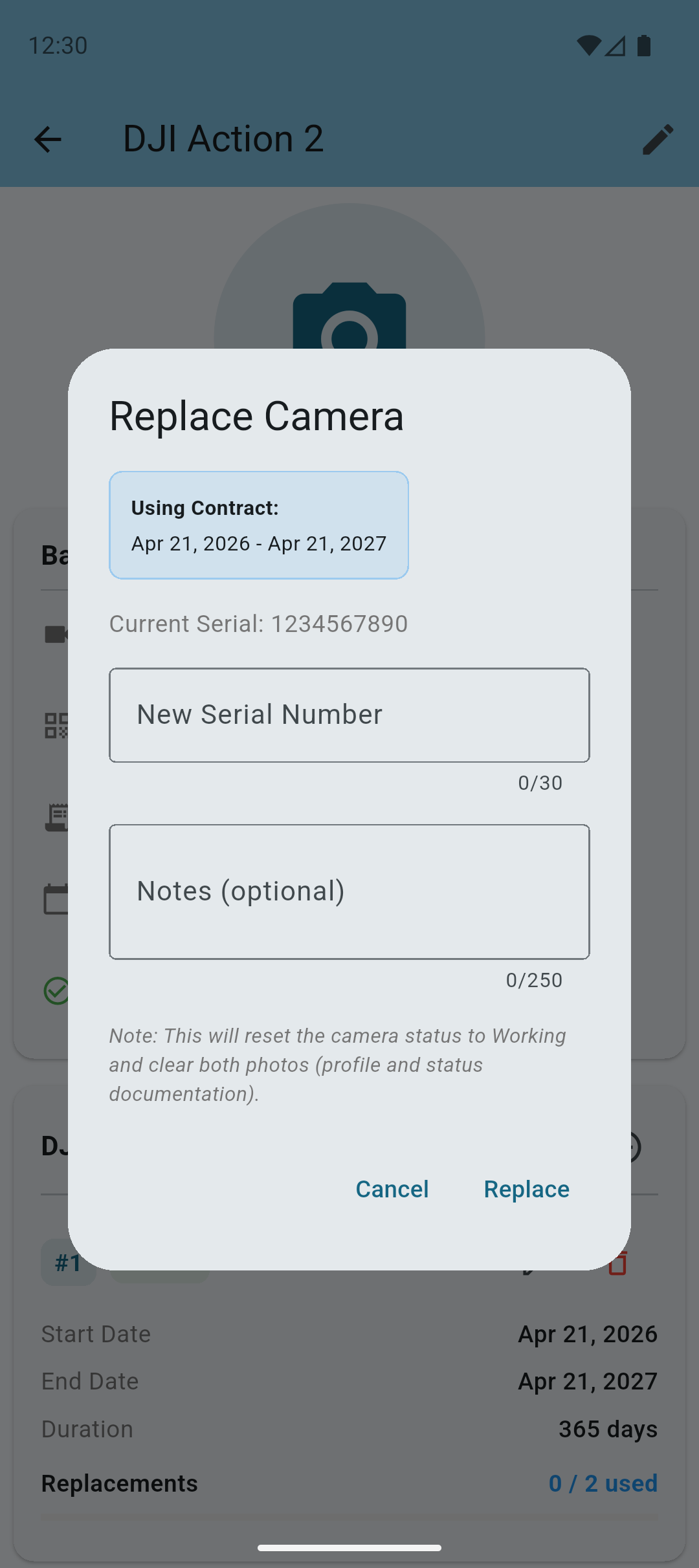The width and height of the screenshot is (699, 1568).
Task: Tap the QR code icon
Action: (x=56, y=726)
